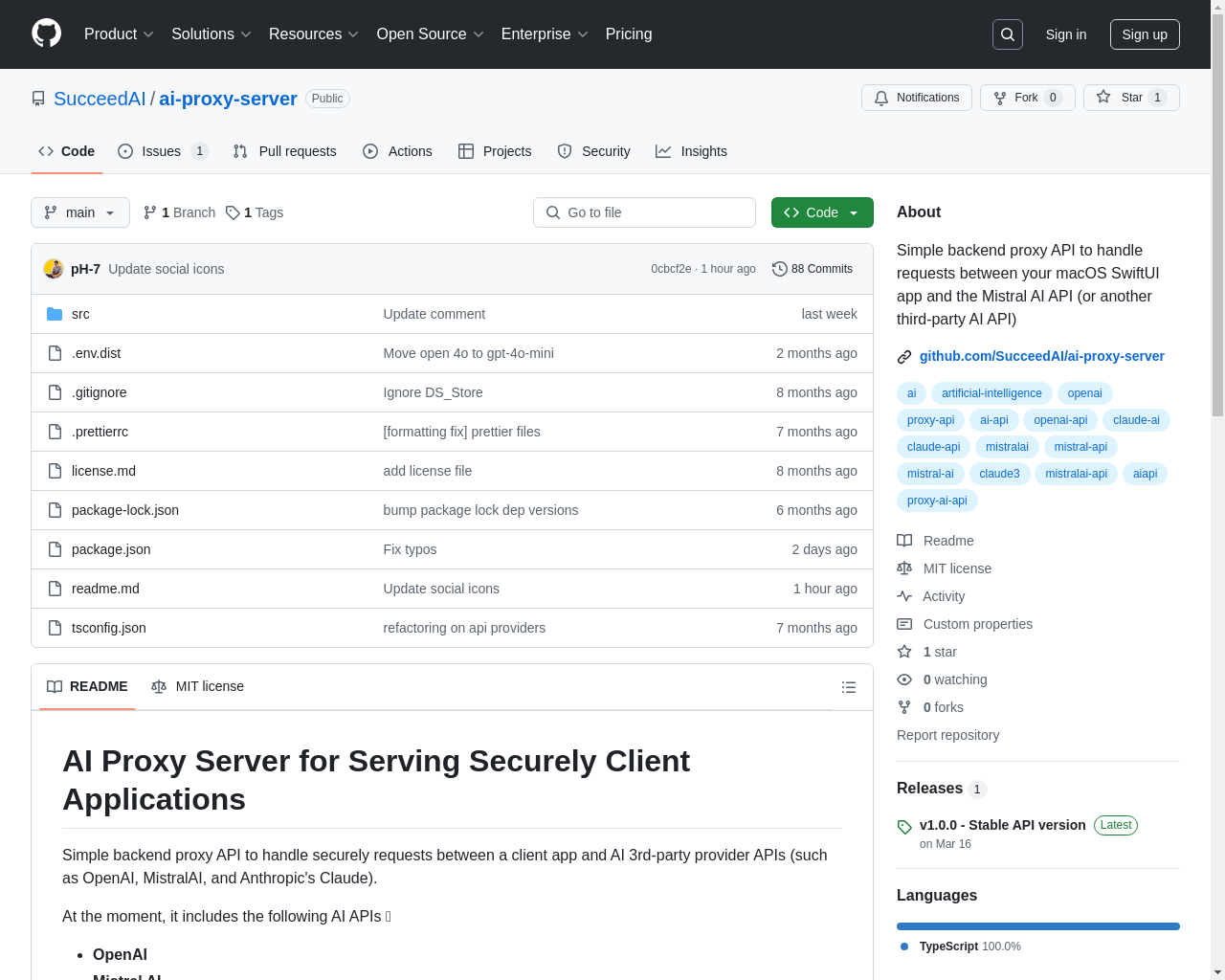The width and height of the screenshot is (1225, 980).
Task: Open the green Code dropdown button
Action: (x=822, y=212)
